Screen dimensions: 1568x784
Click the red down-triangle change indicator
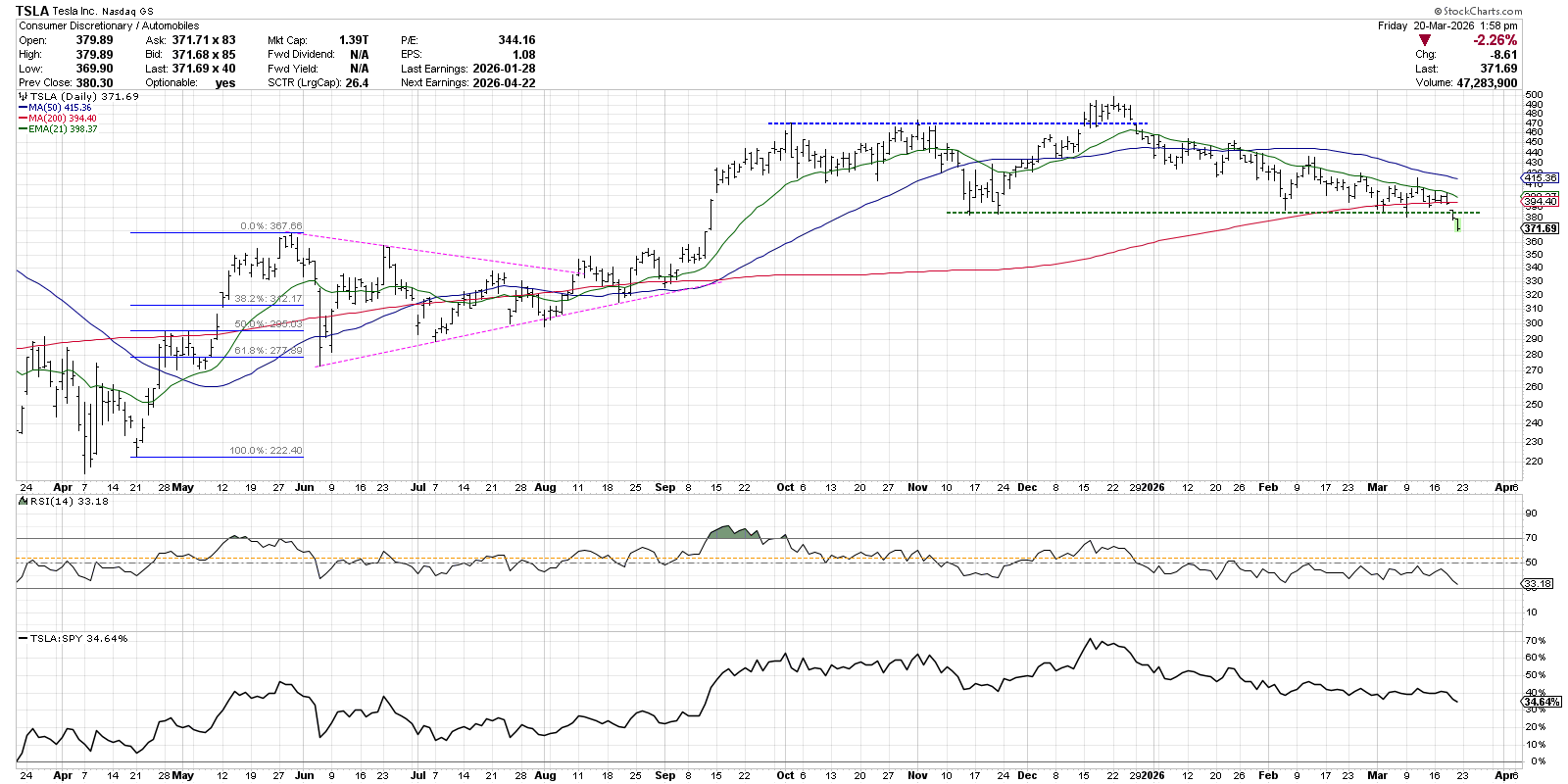[x=1424, y=40]
